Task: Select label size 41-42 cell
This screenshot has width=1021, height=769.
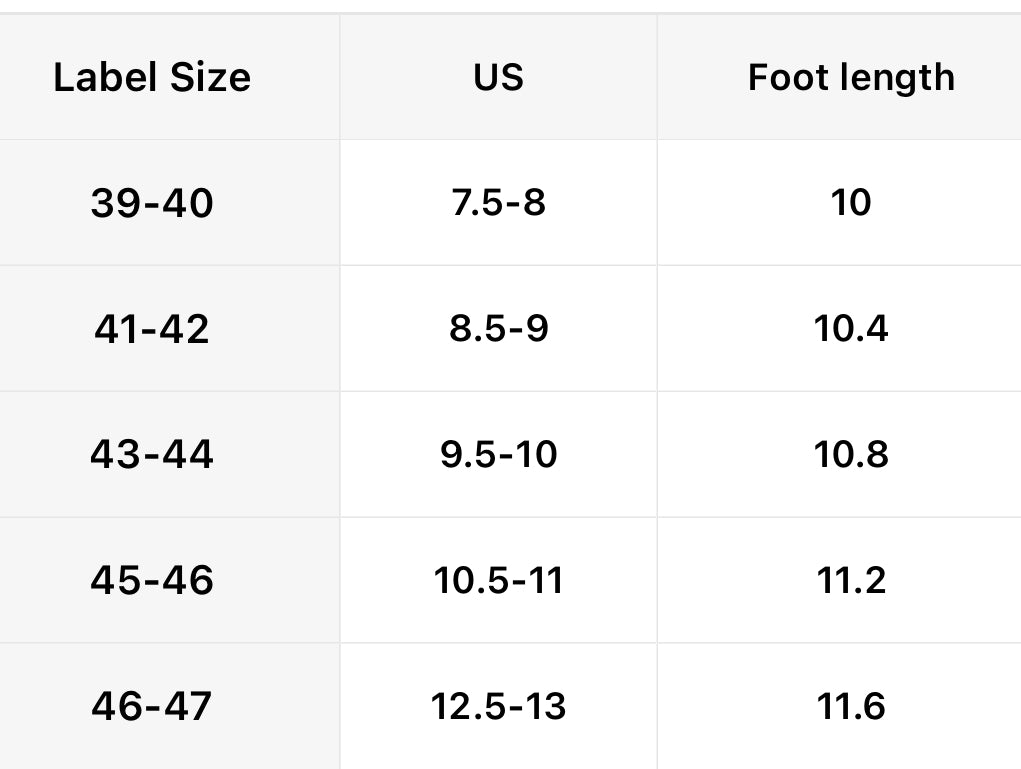Action: pos(152,329)
